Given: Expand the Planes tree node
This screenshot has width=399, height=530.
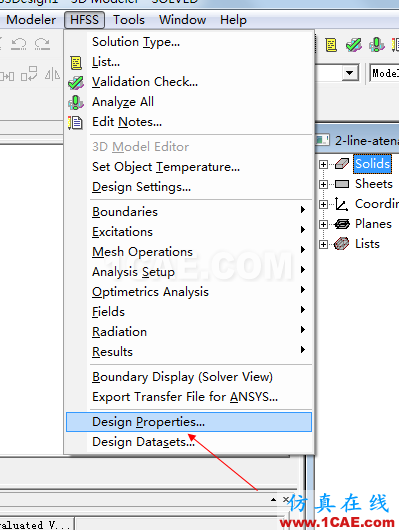Looking at the screenshot, I should (323, 224).
